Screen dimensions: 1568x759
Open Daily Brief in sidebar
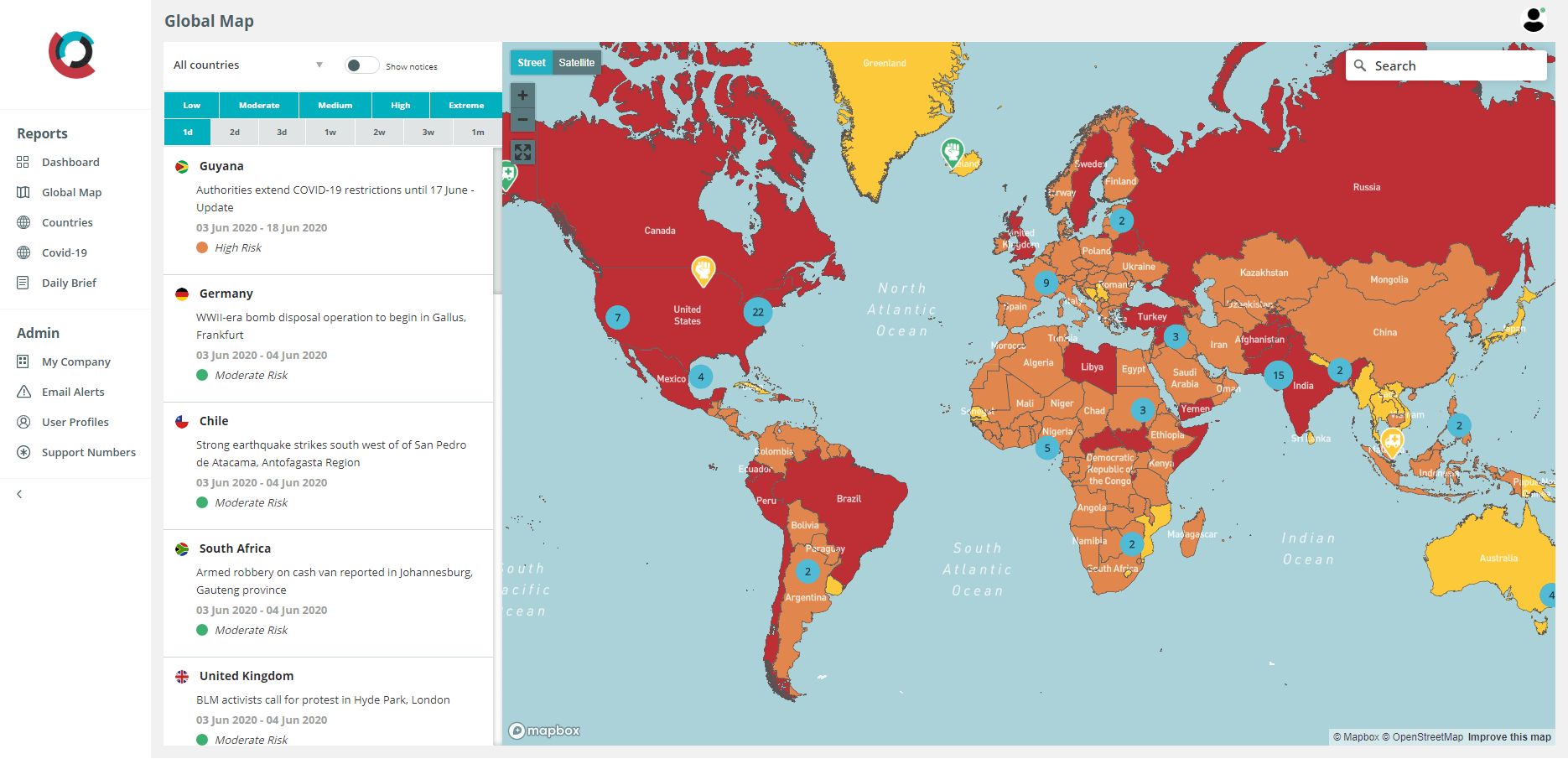pyautogui.click(x=69, y=283)
